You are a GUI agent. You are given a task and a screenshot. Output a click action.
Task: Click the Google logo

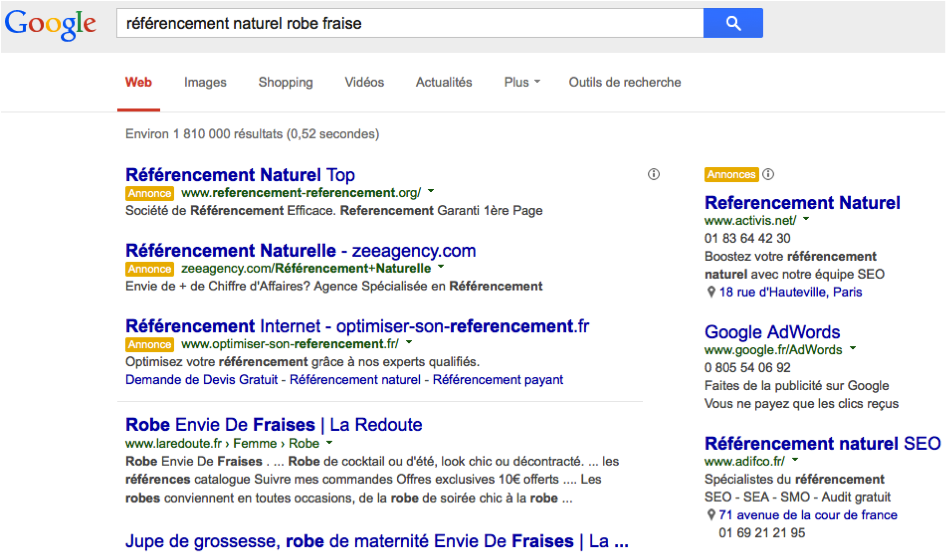[x=50, y=25]
